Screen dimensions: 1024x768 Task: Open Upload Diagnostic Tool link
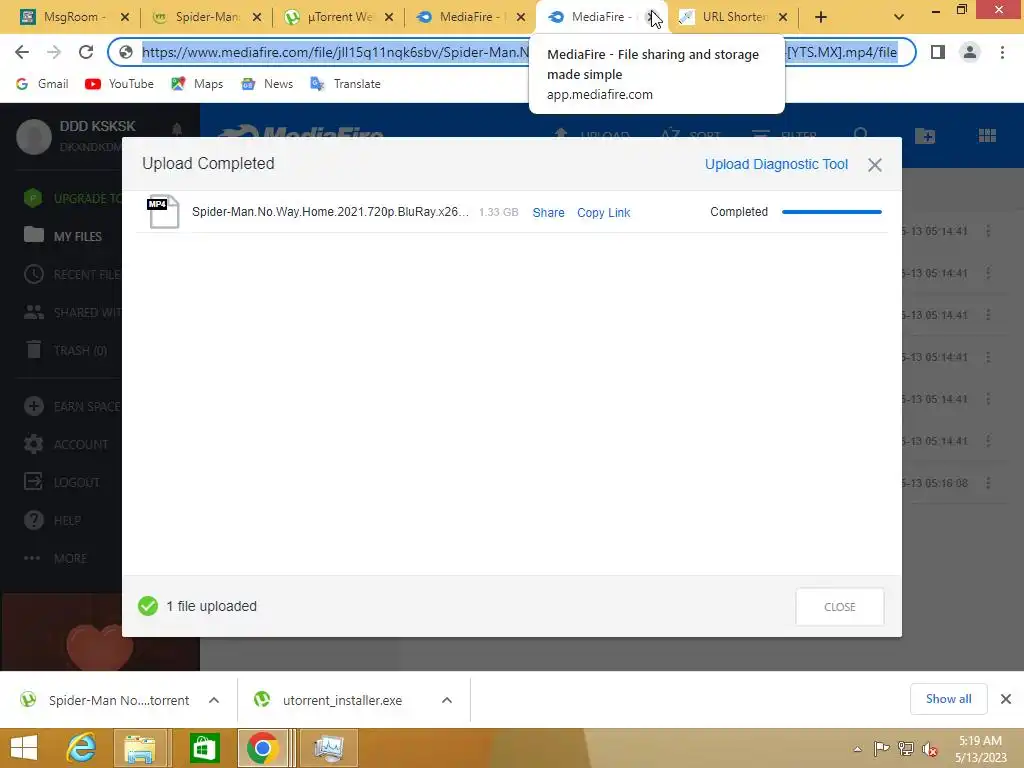[776, 165]
